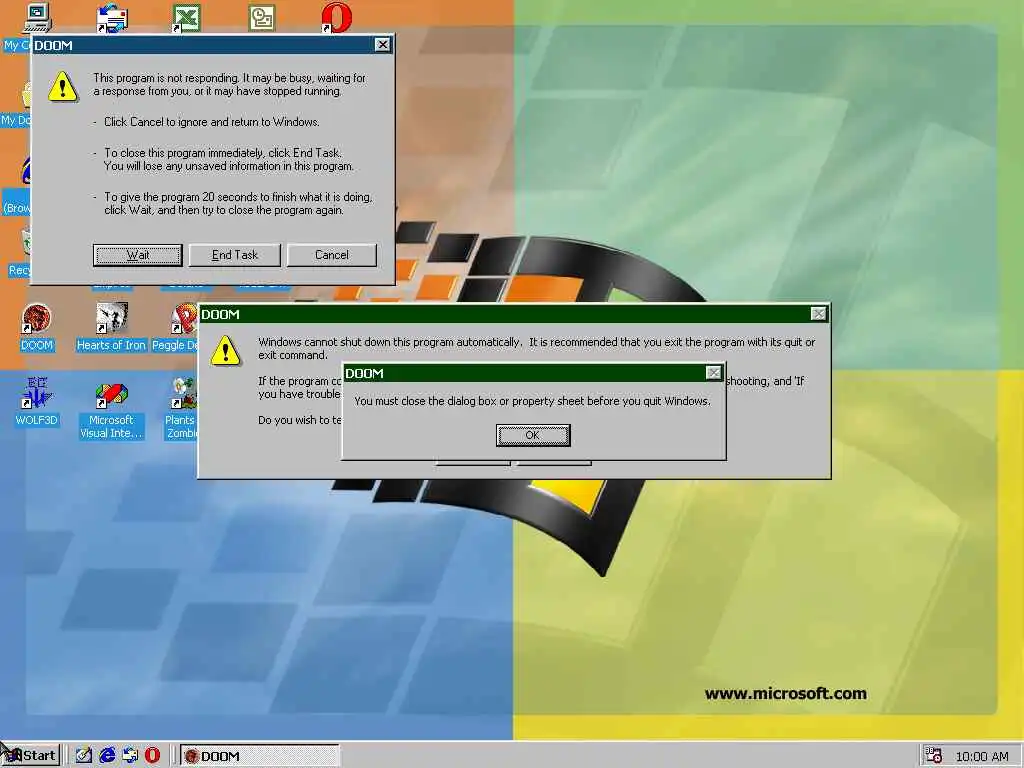Click OK in the DOOM message box
The width and height of the screenshot is (1024, 768).
coord(533,435)
